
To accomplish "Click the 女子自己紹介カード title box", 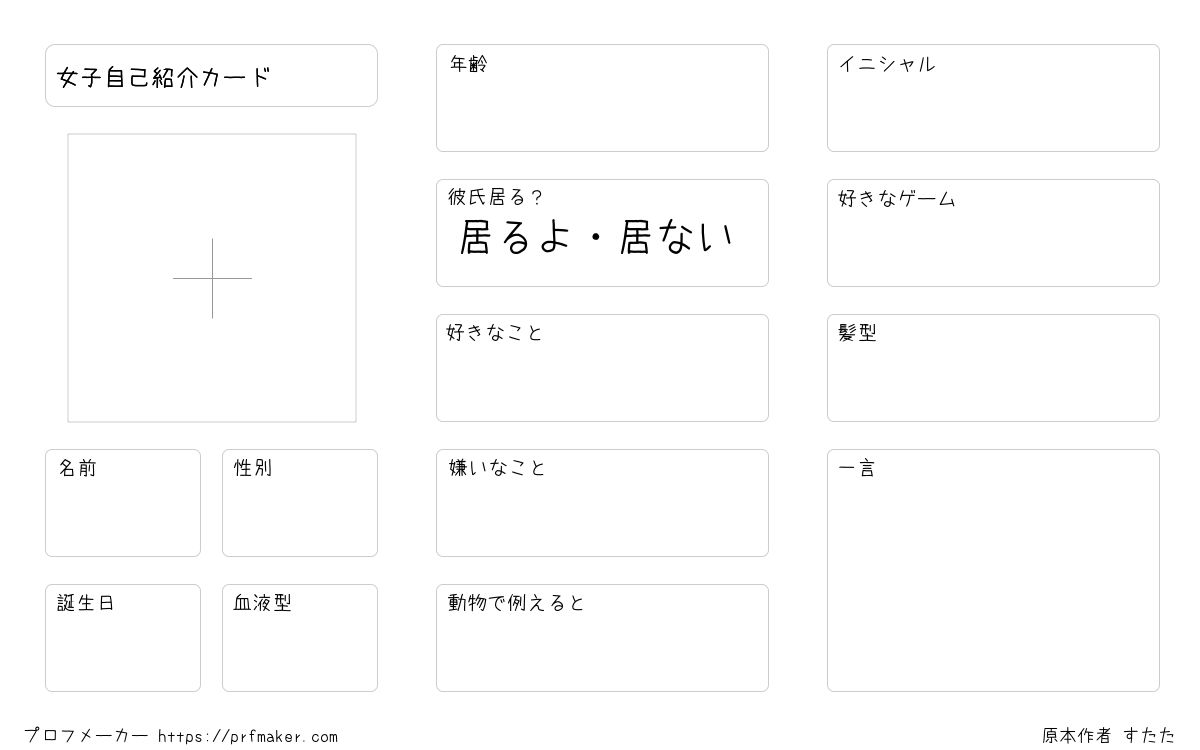I will coord(211,75).
